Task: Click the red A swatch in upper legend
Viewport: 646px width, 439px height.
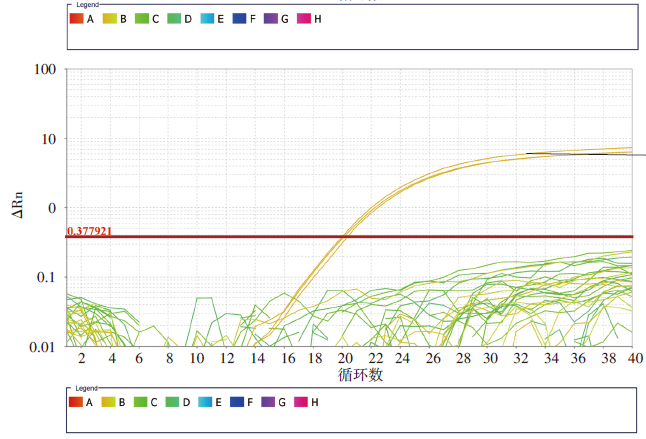Action: coord(77,19)
